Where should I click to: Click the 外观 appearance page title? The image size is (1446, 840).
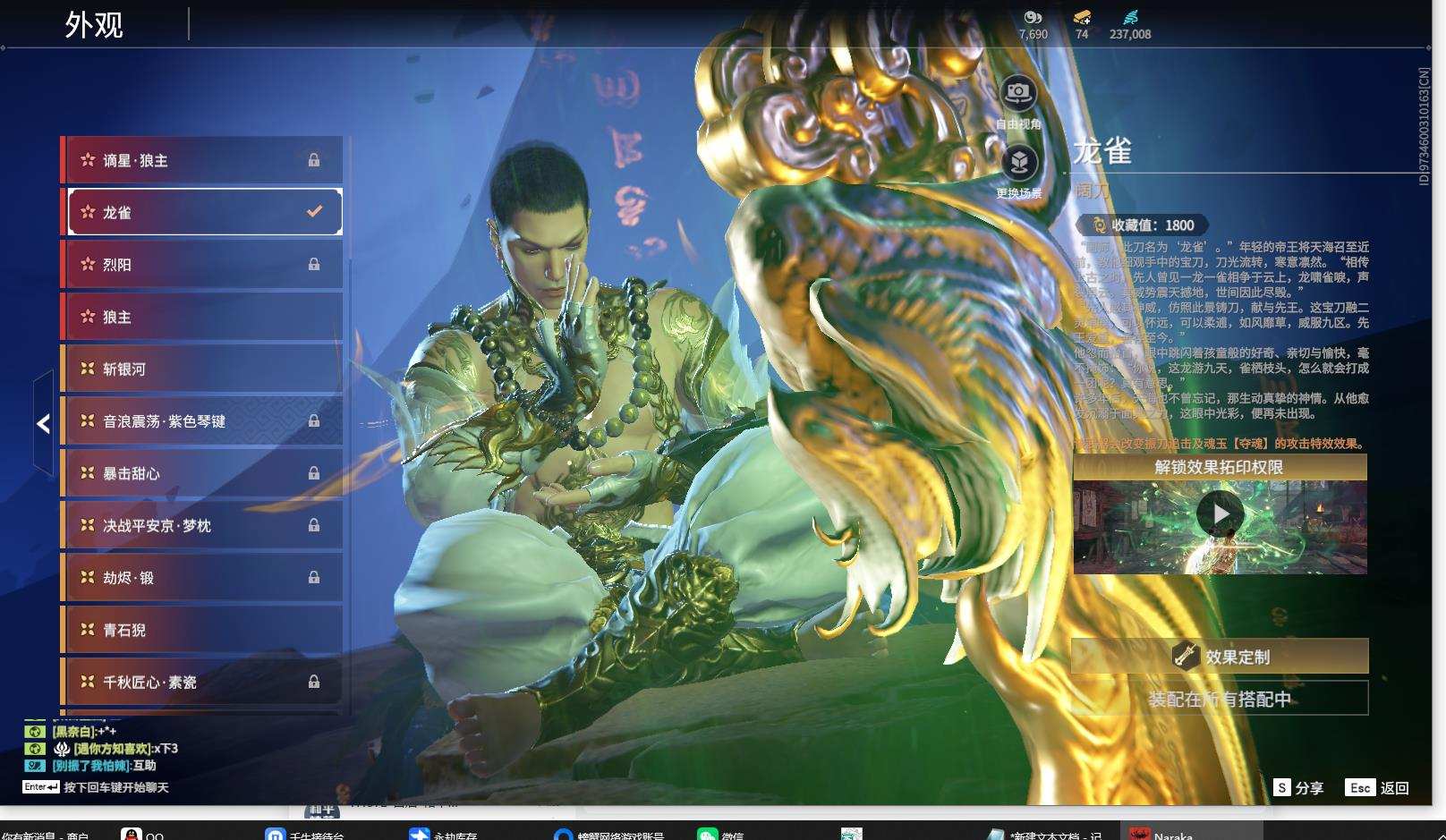(x=94, y=25)
